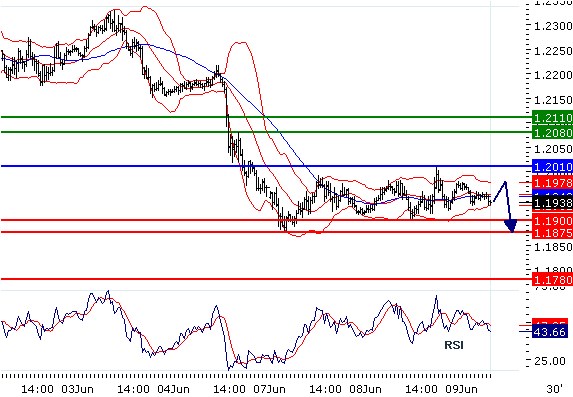Click the 14:00 03Jun time label
The width and height of the screenshot is (573, 397).
57,389
